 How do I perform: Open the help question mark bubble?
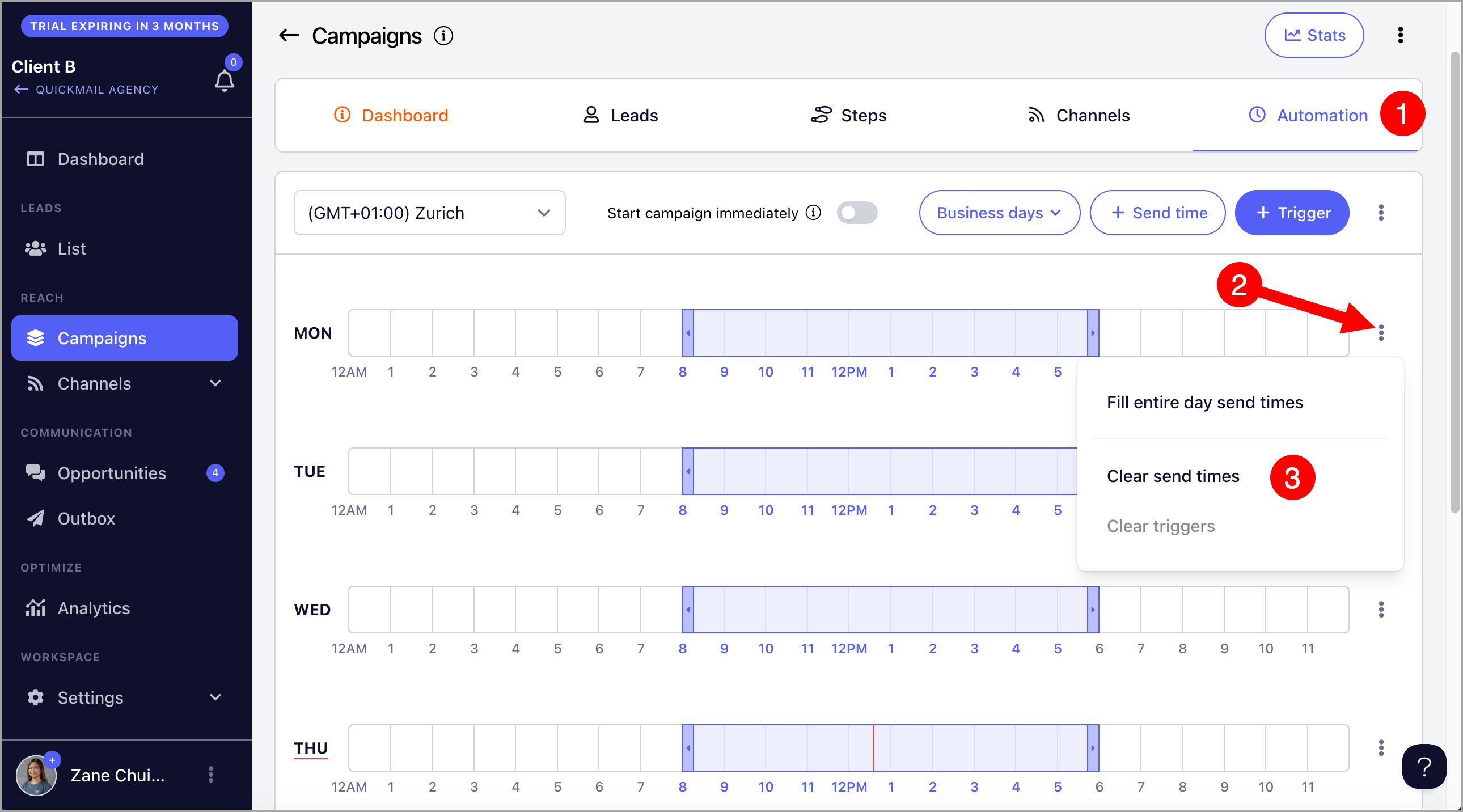click(1424, 767)
